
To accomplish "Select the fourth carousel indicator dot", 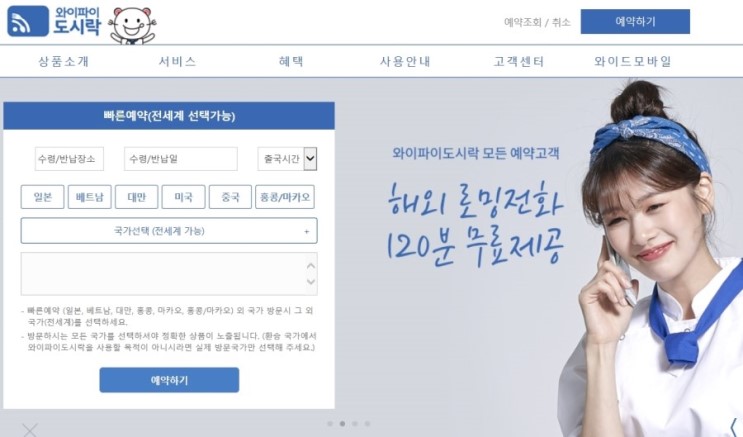I will click(x=367, y=424).
